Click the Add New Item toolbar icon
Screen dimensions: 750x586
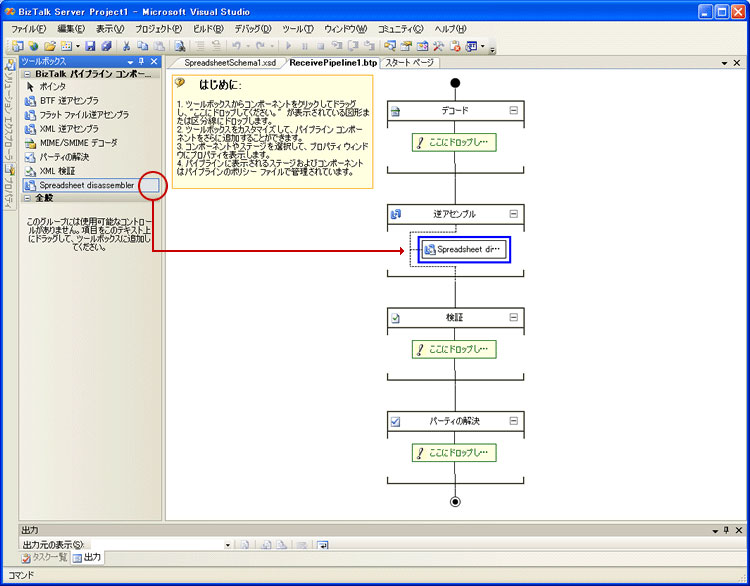click(x=66, y=46)
